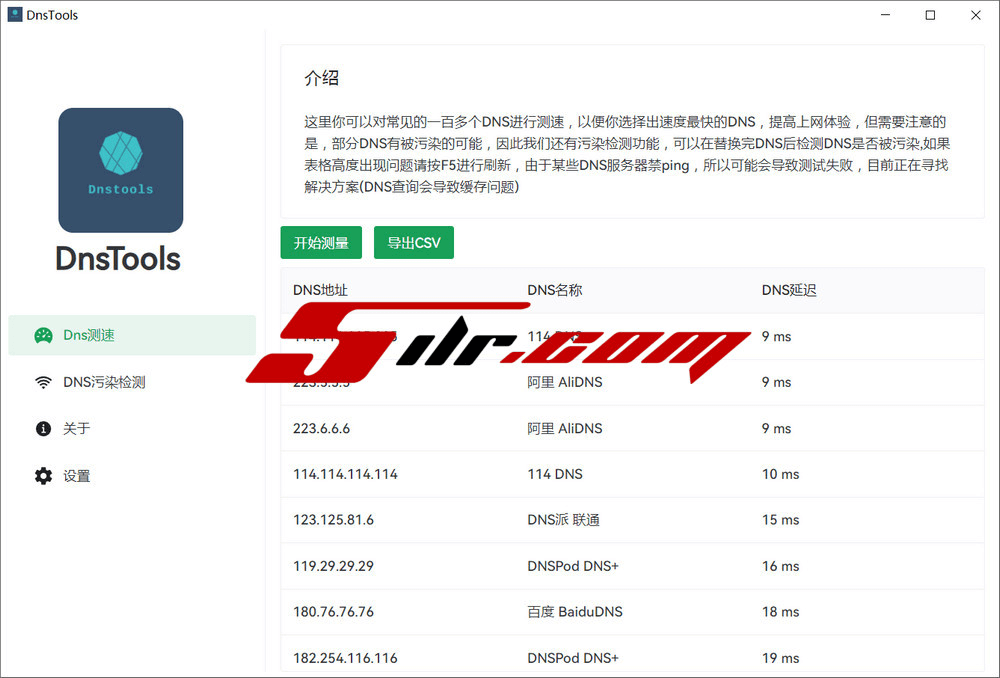This screenshot has width=1000, height=678.
Task: Select the 百度 BaiduDNS row
Action: coord(631,611)
